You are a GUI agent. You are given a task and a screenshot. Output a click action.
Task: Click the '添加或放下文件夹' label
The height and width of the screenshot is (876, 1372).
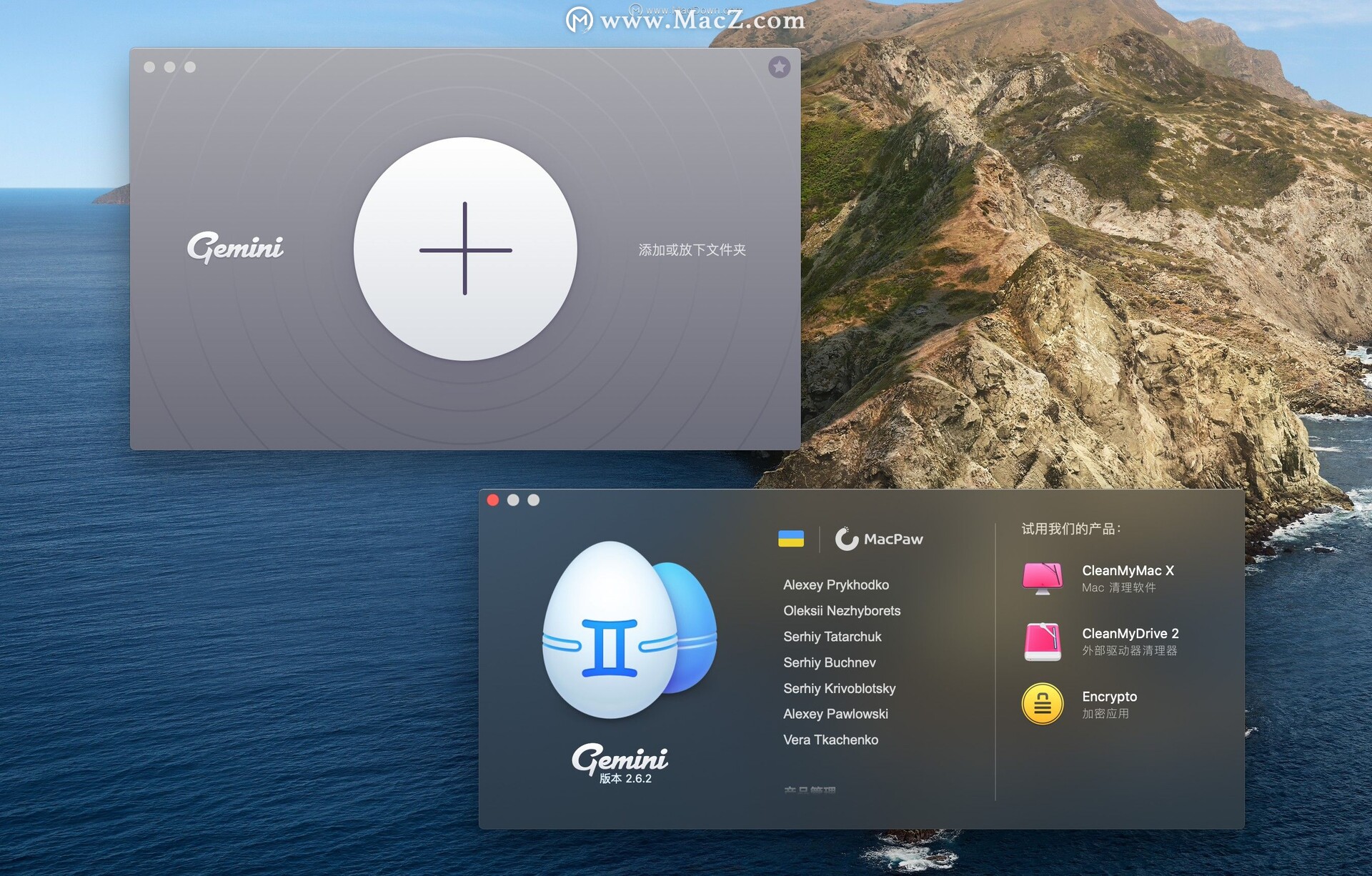pyautogui.click(x=692, y=249)
